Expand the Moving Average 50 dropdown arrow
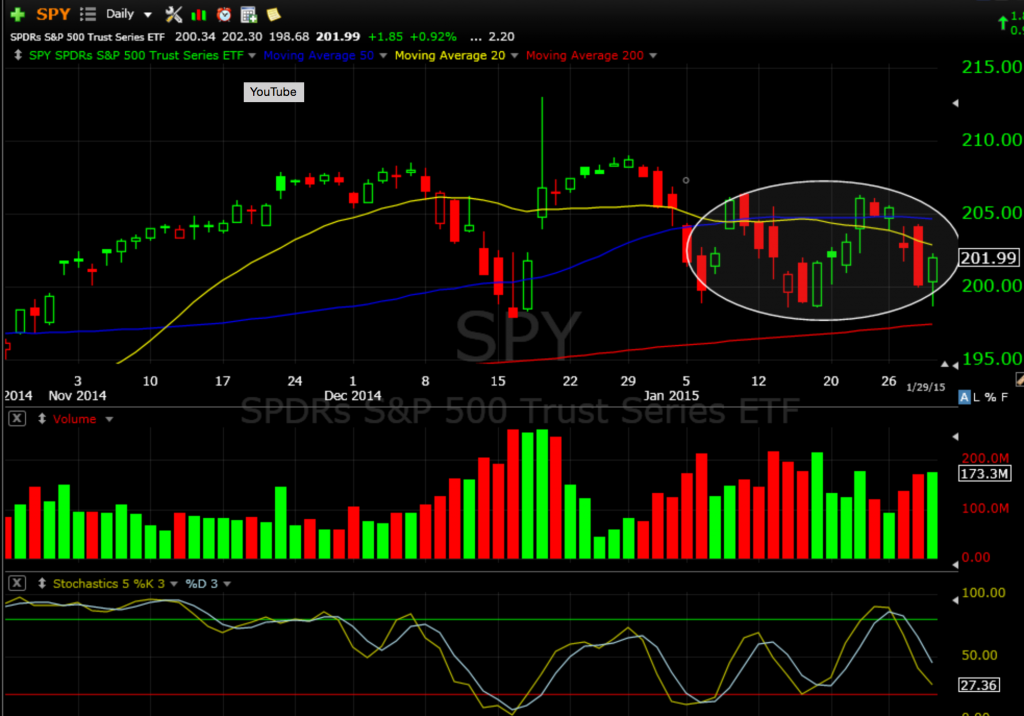This screenshot has height=716, width=1024. point(383,56)
